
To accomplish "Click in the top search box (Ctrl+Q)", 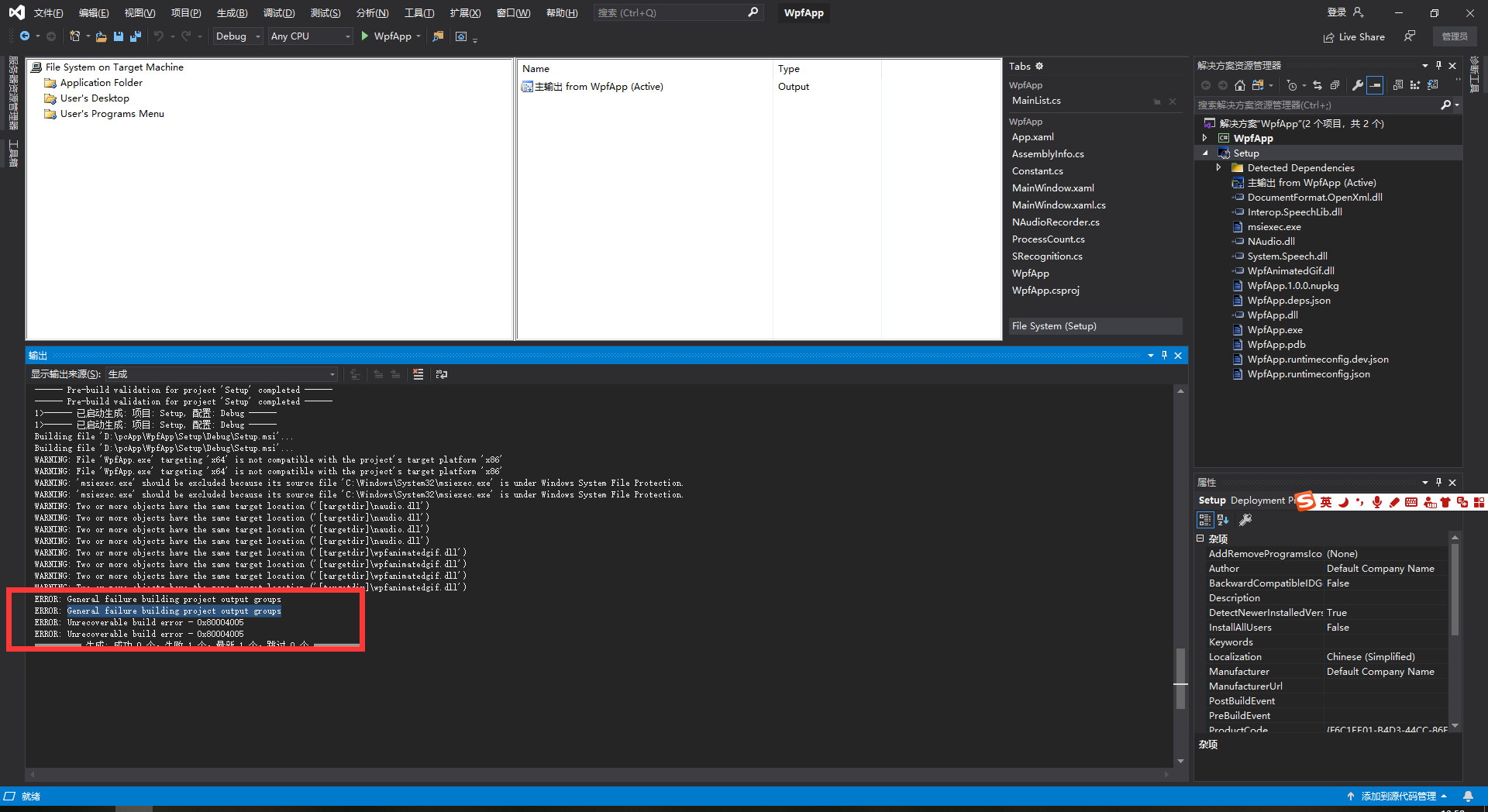I will 678,12.
